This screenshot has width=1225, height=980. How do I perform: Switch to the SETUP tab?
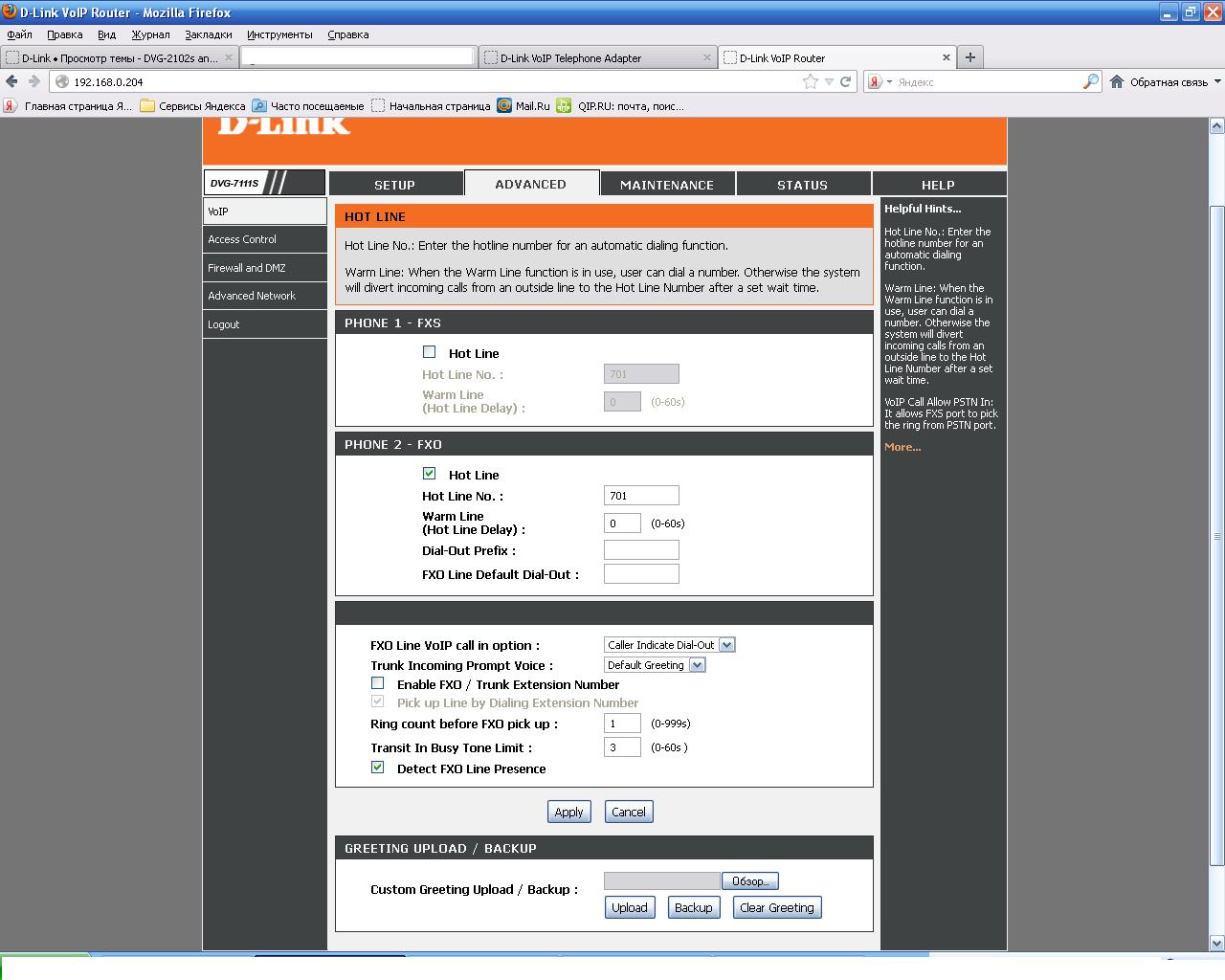395,185
